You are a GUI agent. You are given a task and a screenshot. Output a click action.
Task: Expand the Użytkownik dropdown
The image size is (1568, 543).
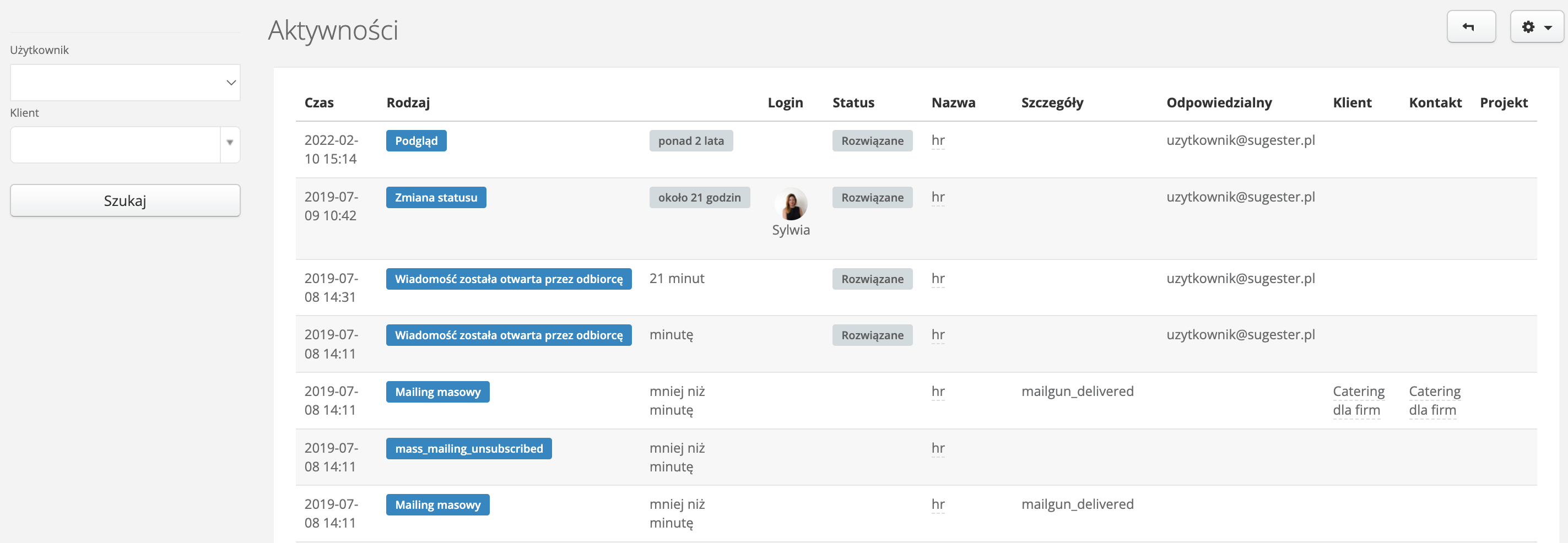125,83
